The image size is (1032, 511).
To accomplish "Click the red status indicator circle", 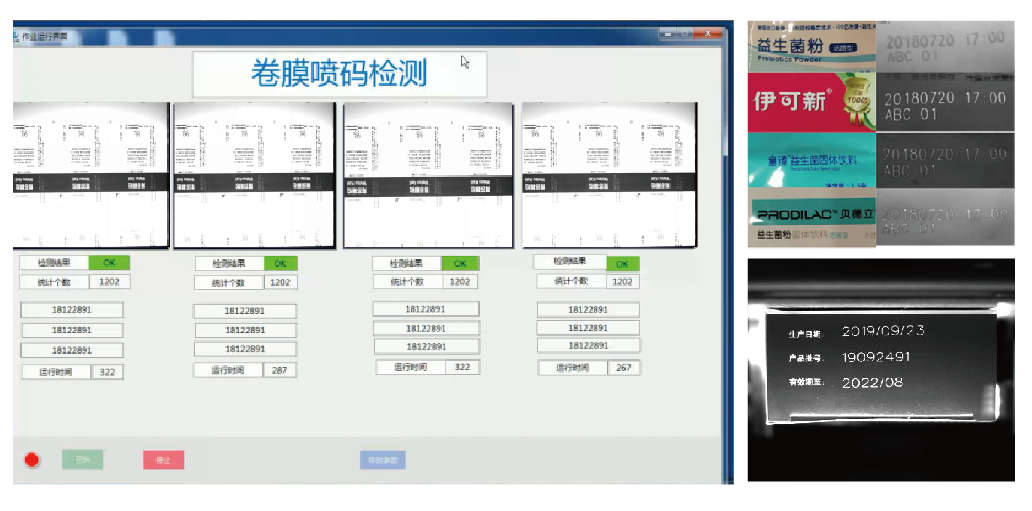I will coord(32,460).
